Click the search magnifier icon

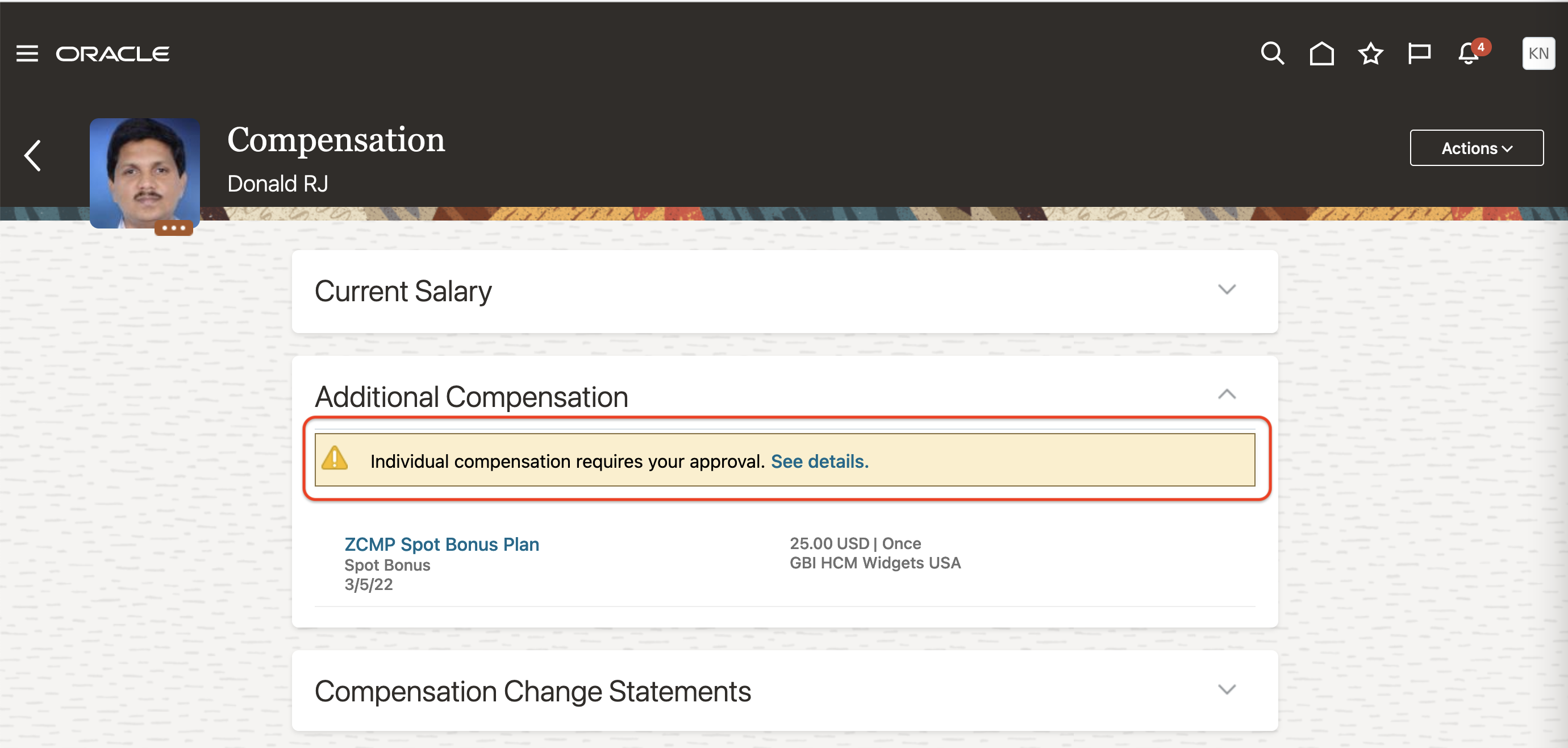point(1272,53)
